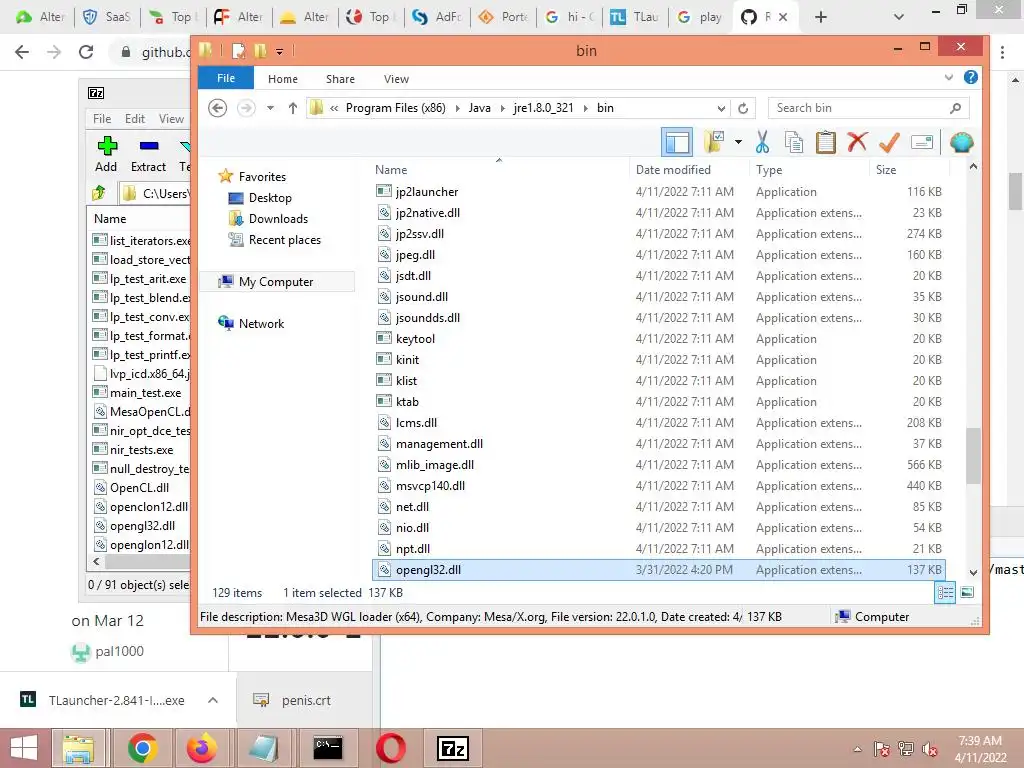Click the search magnifier in Search bin
This screenshot has width=1024, height=768.
[955, 108]
